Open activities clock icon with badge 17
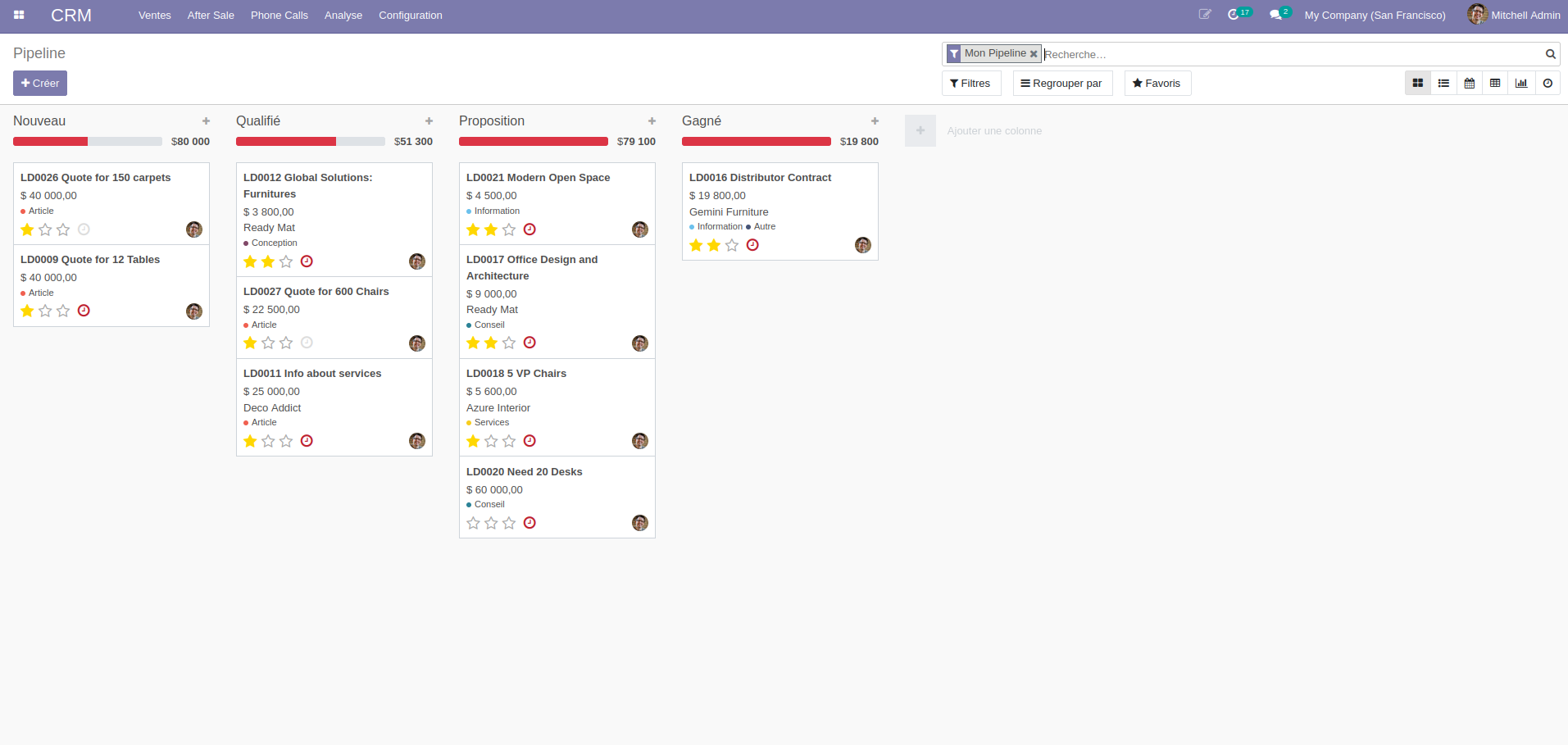This screenshot has width=1568, height=745. click(x=1238, y=14)
